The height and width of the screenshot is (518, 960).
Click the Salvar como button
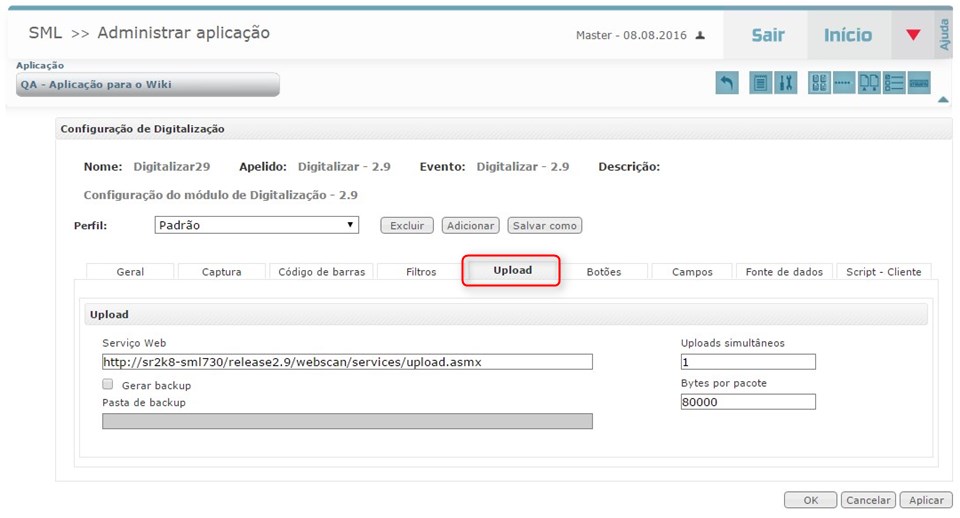[x=544, y=226]
